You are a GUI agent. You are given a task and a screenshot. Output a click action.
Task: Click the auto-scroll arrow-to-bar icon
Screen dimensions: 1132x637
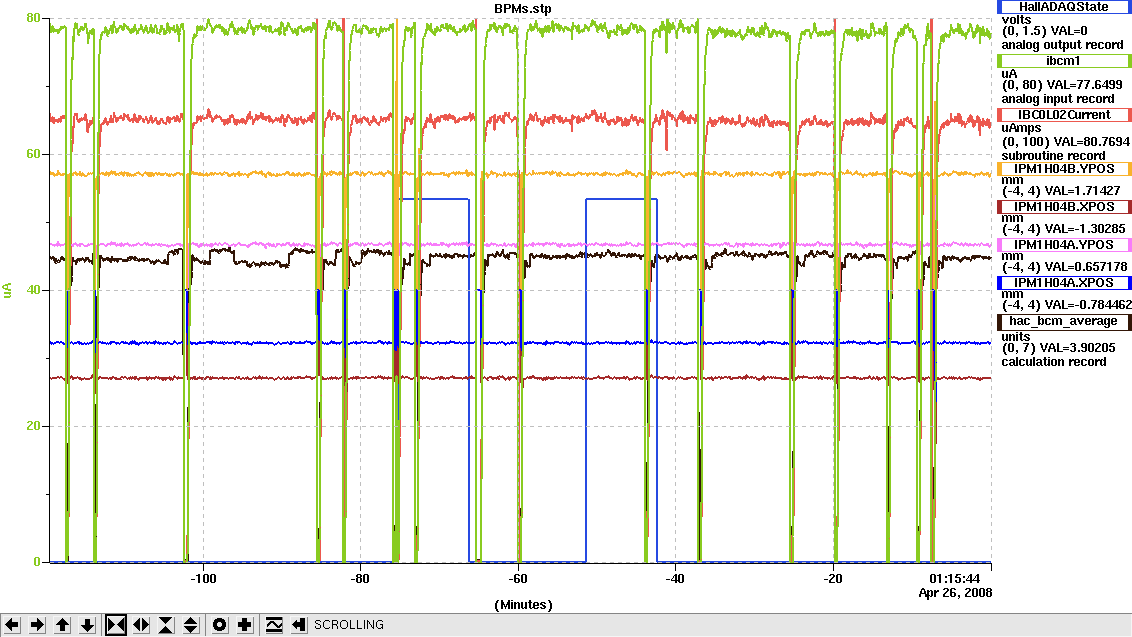tap(299, 625)
